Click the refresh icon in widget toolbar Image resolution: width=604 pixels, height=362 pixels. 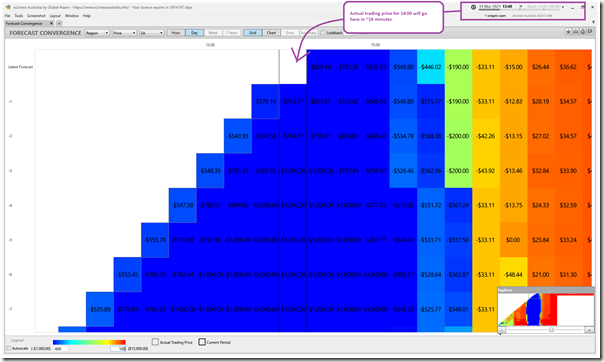click(x=583, y=32)
